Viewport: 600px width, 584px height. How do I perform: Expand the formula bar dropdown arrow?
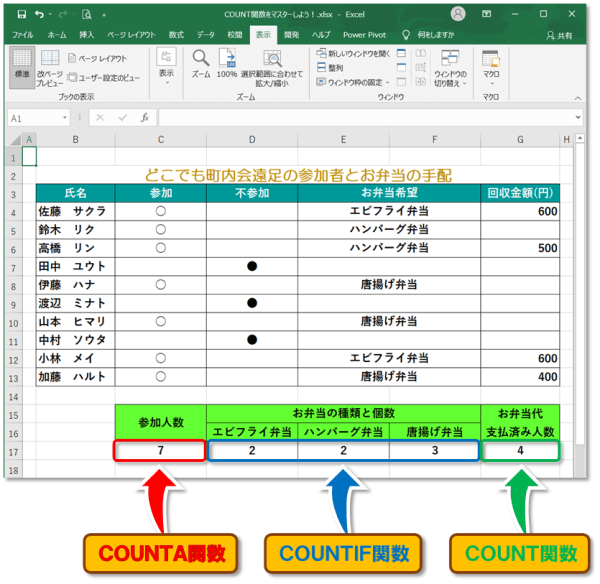point(578,117)
